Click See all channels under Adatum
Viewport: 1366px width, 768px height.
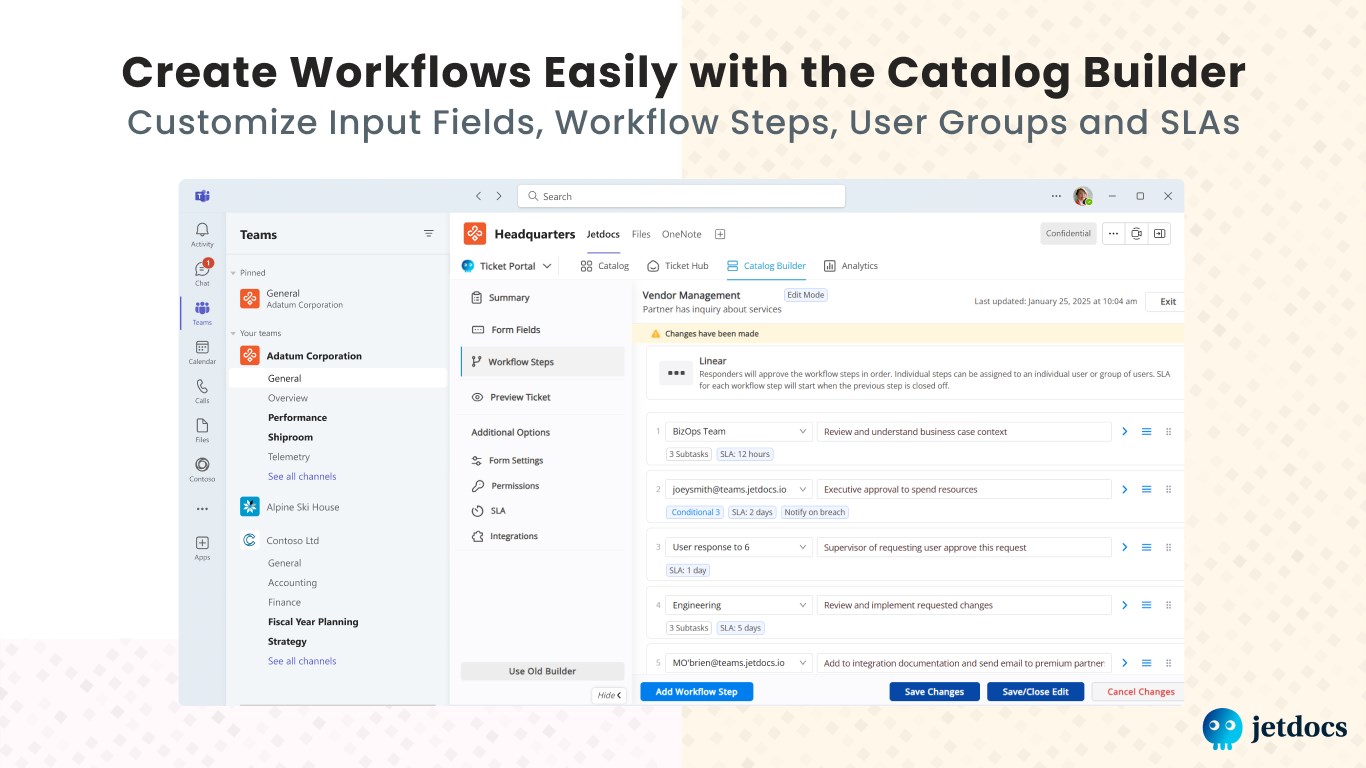click(x=302, y=477)
